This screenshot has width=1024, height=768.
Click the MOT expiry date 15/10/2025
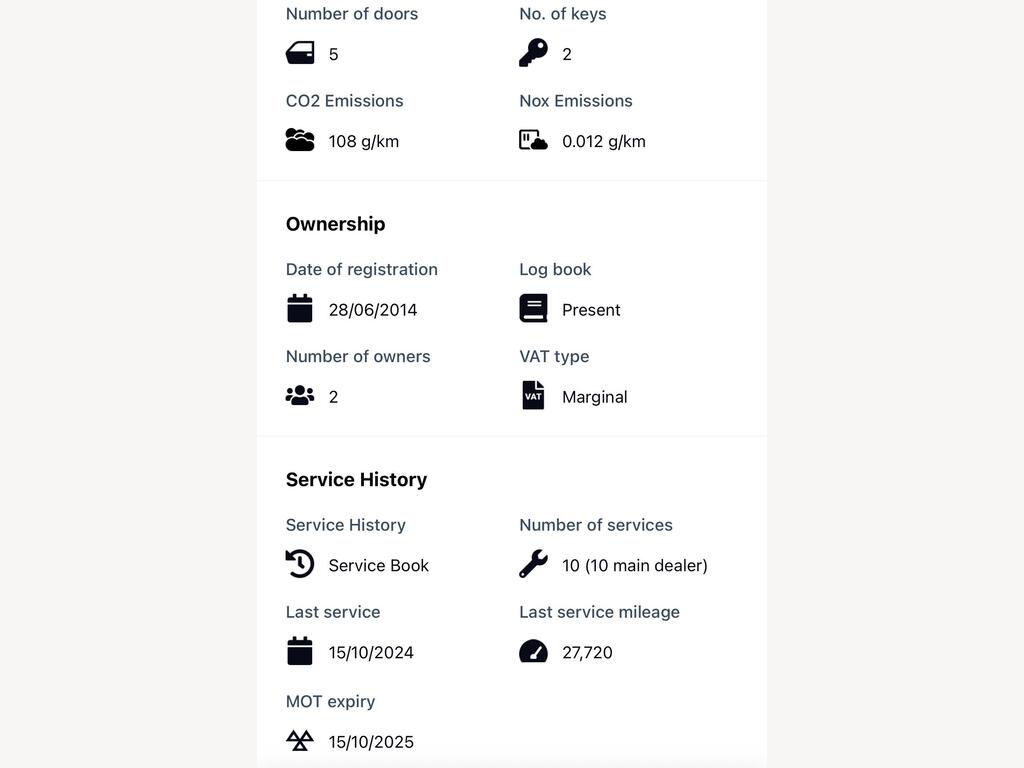371,742
